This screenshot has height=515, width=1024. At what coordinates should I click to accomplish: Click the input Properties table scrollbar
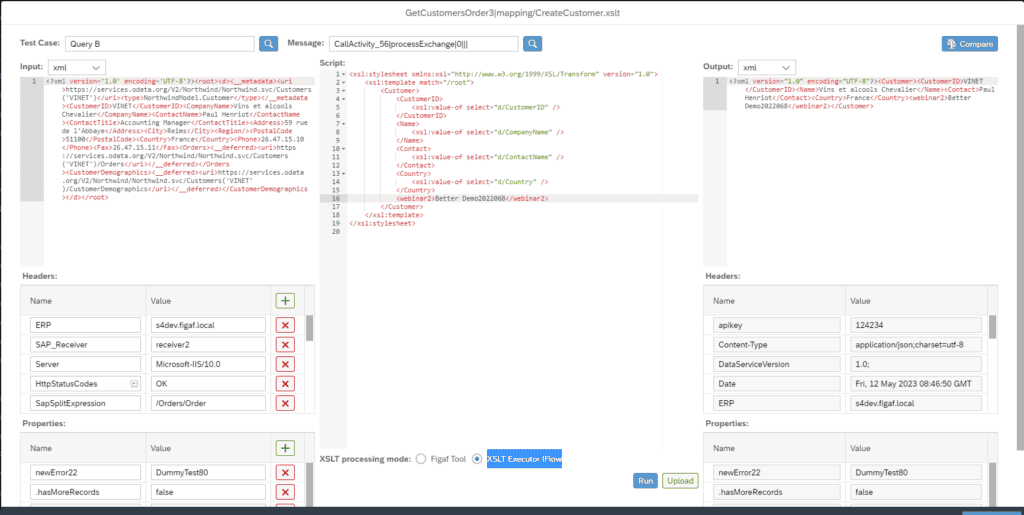click(x=310, y=485)
